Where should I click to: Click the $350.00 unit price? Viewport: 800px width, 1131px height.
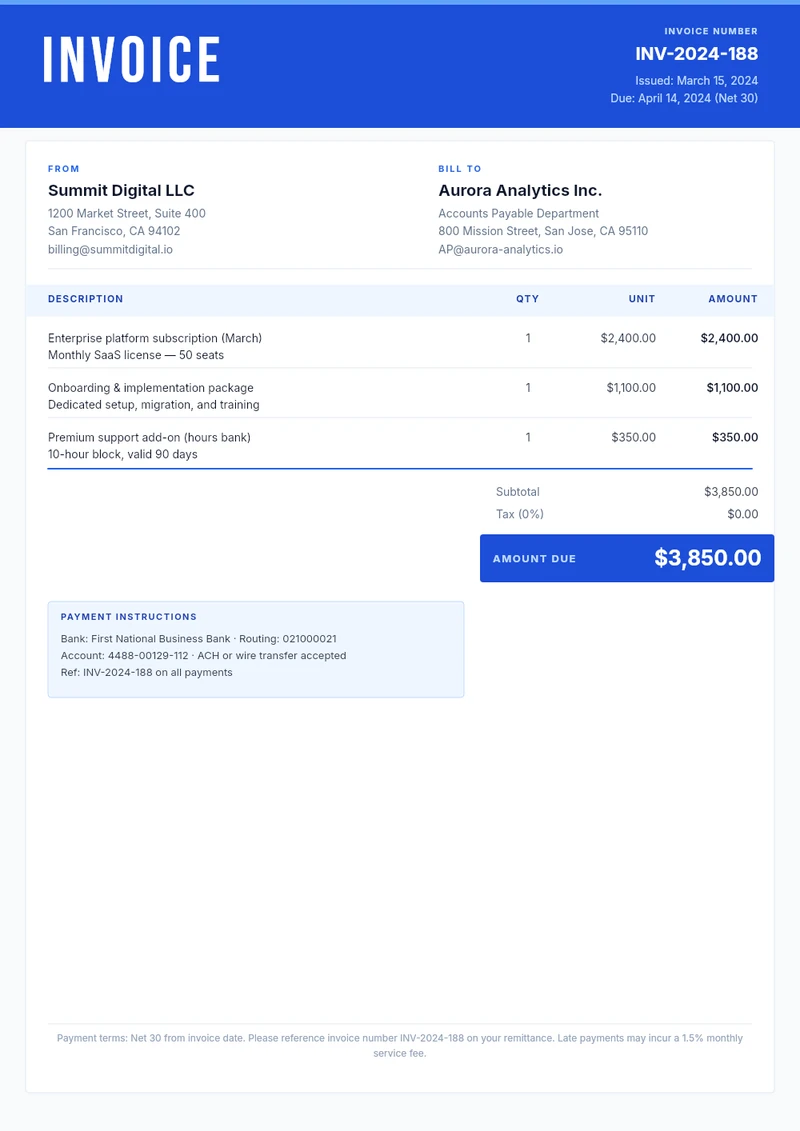633,438
